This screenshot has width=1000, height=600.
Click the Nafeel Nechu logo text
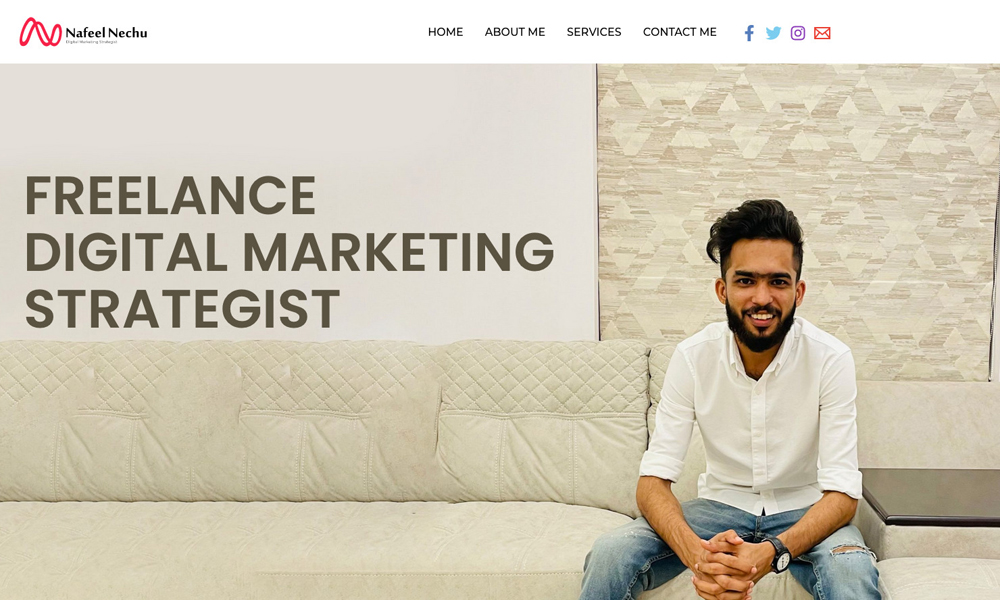[106, 32]
